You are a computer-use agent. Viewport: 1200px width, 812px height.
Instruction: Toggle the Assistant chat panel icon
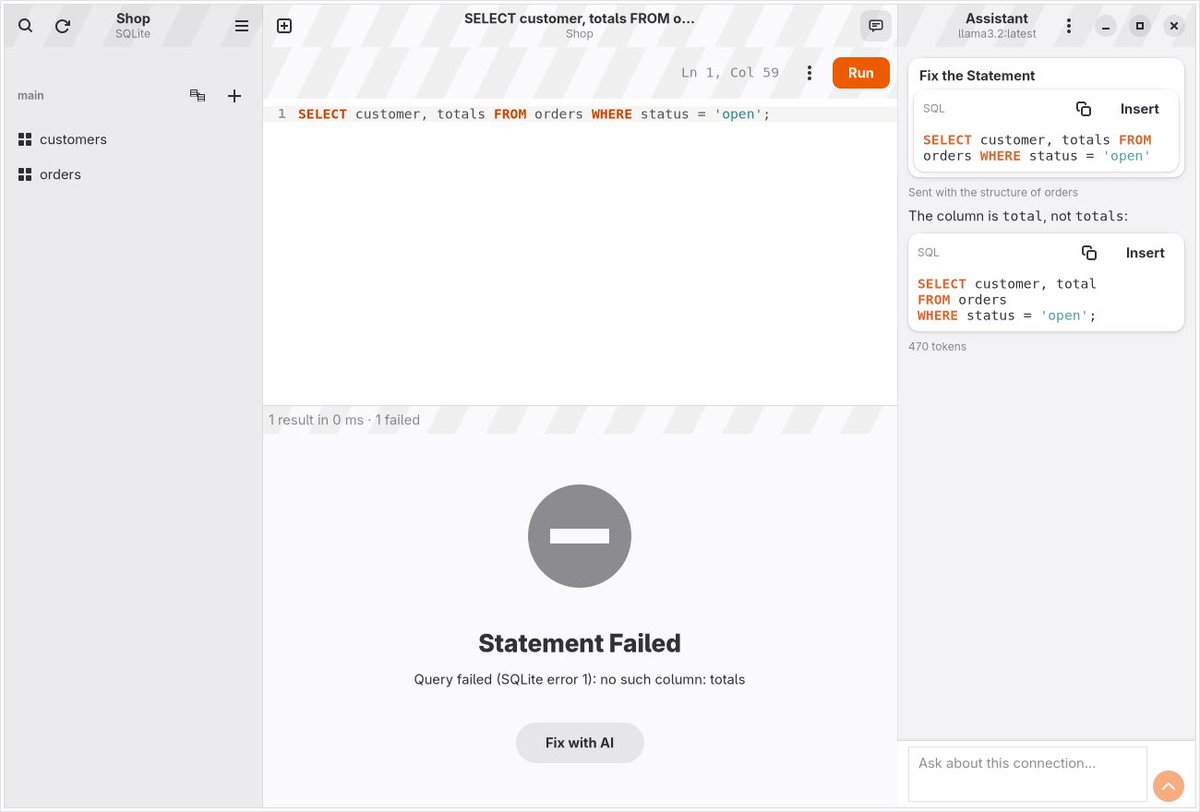tap(876, 26)
